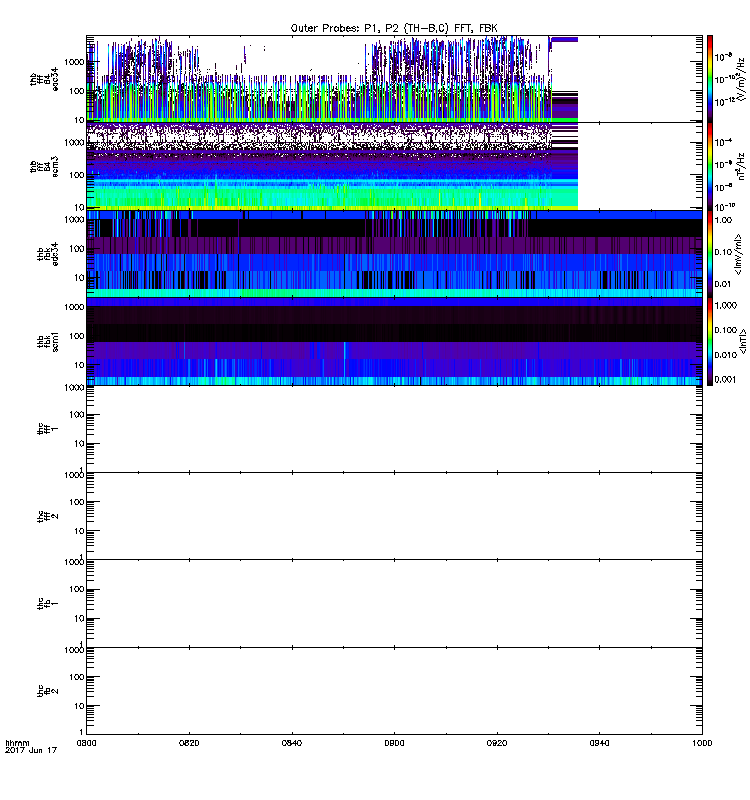Click the 0.10 color bar tick value
Screen dimensions: 750x800
click(x=723, y=252)
